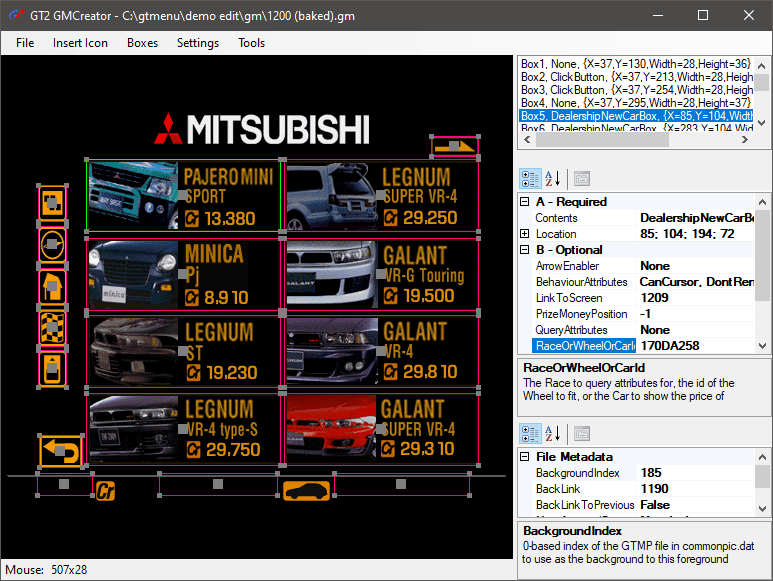The height and width of the screenshot is (581, 773).
Task: Click Alphabetical sort icon above File Metadata
Action: tap(552, 434)
